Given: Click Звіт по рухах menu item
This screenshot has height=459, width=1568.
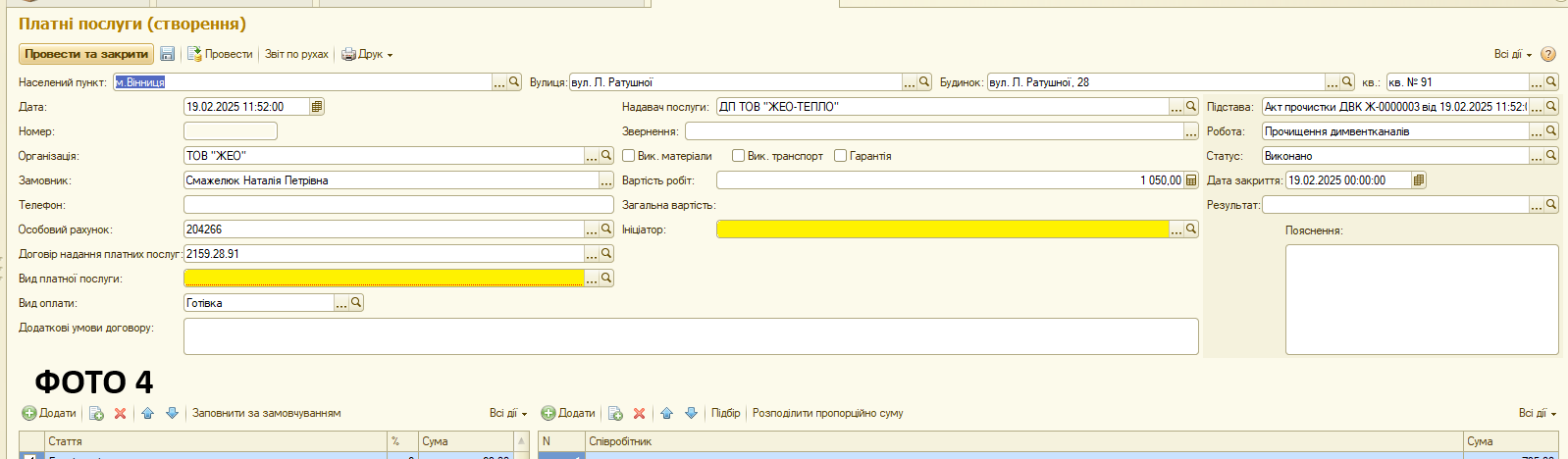Looking at the screenshot, I should [296, 54].
